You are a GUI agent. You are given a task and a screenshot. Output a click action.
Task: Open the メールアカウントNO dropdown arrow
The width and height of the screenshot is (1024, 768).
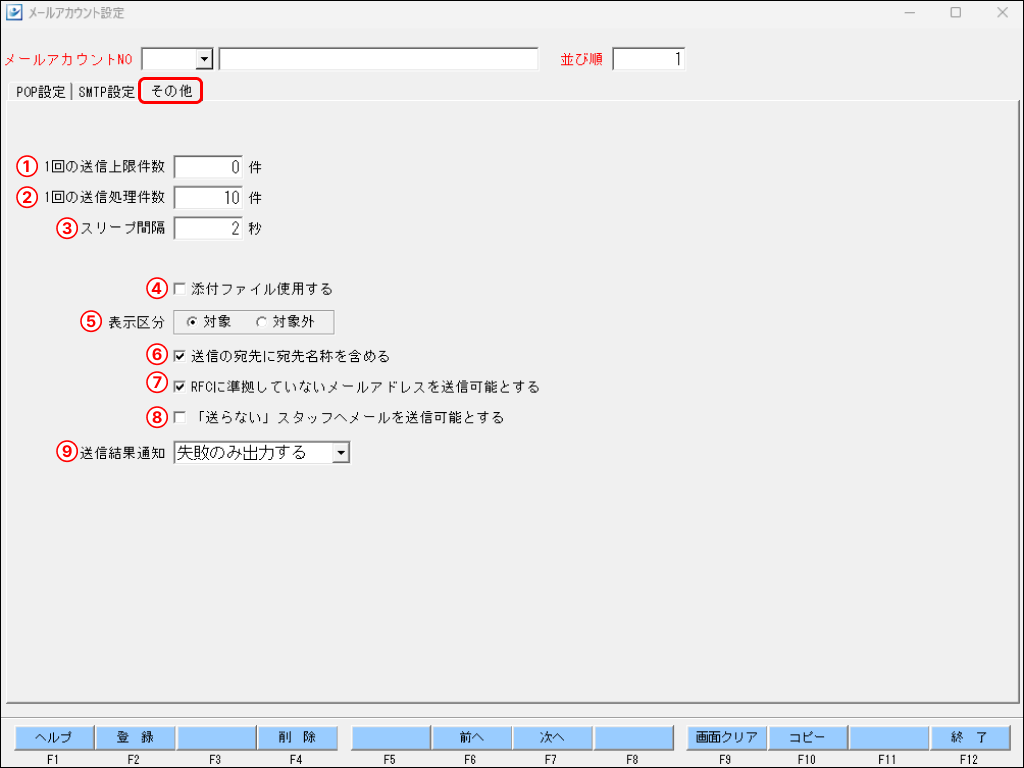[x=204, y=59]
